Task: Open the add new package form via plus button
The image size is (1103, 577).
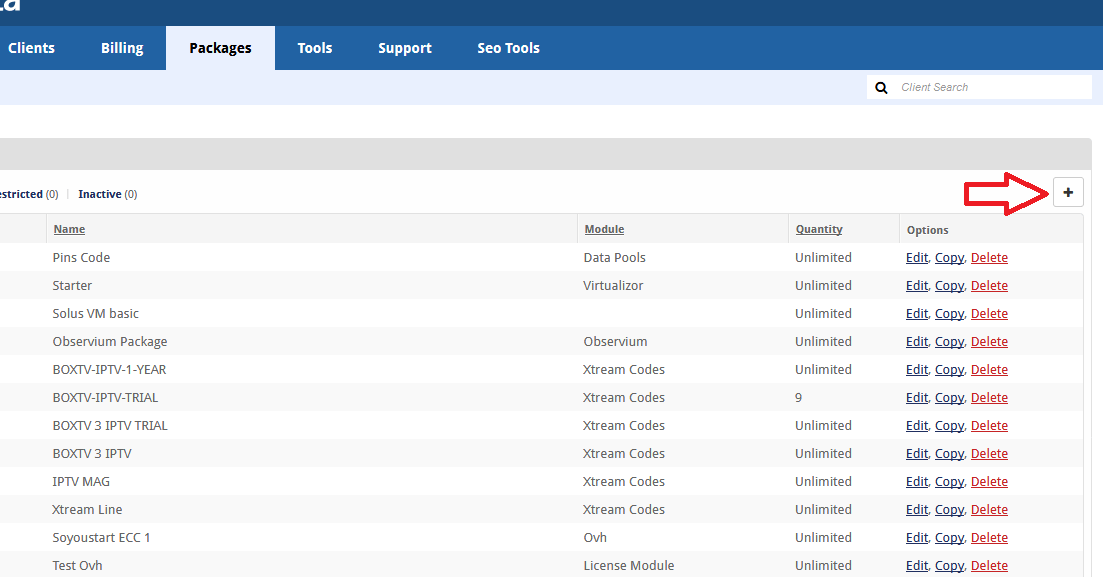Action: coord(1068,192)
